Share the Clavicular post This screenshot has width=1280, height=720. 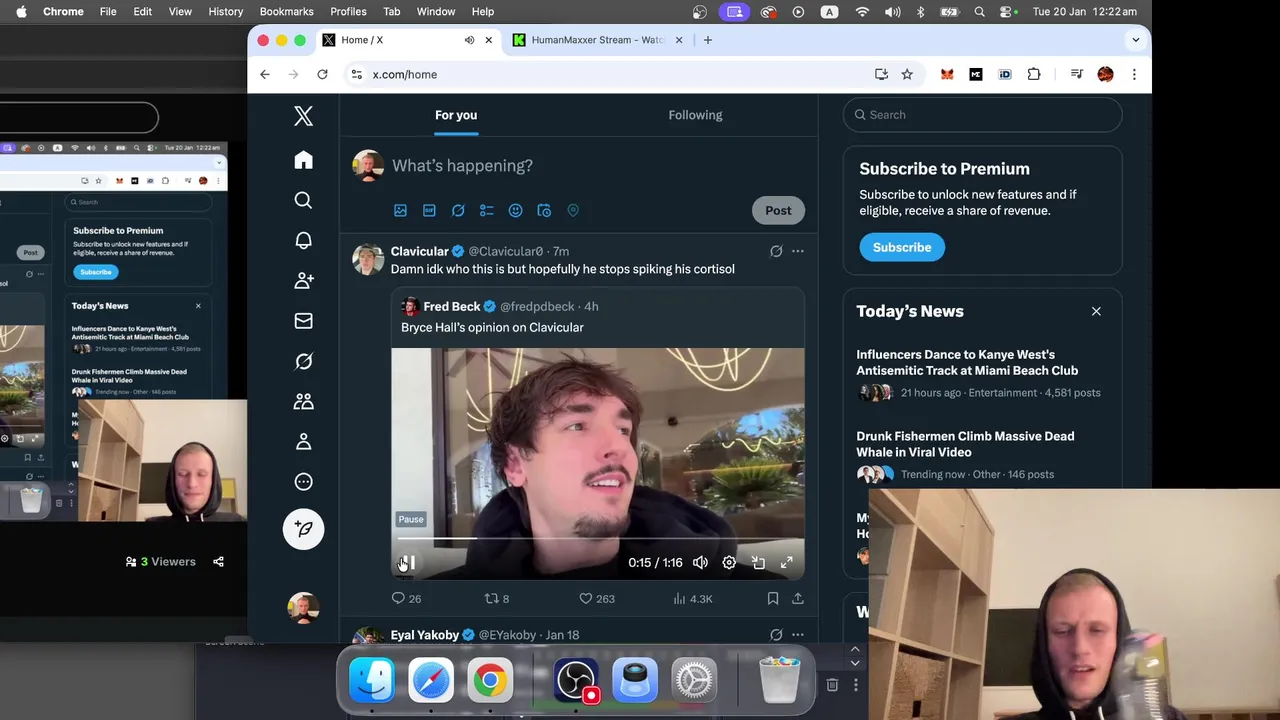click(797, 598)
